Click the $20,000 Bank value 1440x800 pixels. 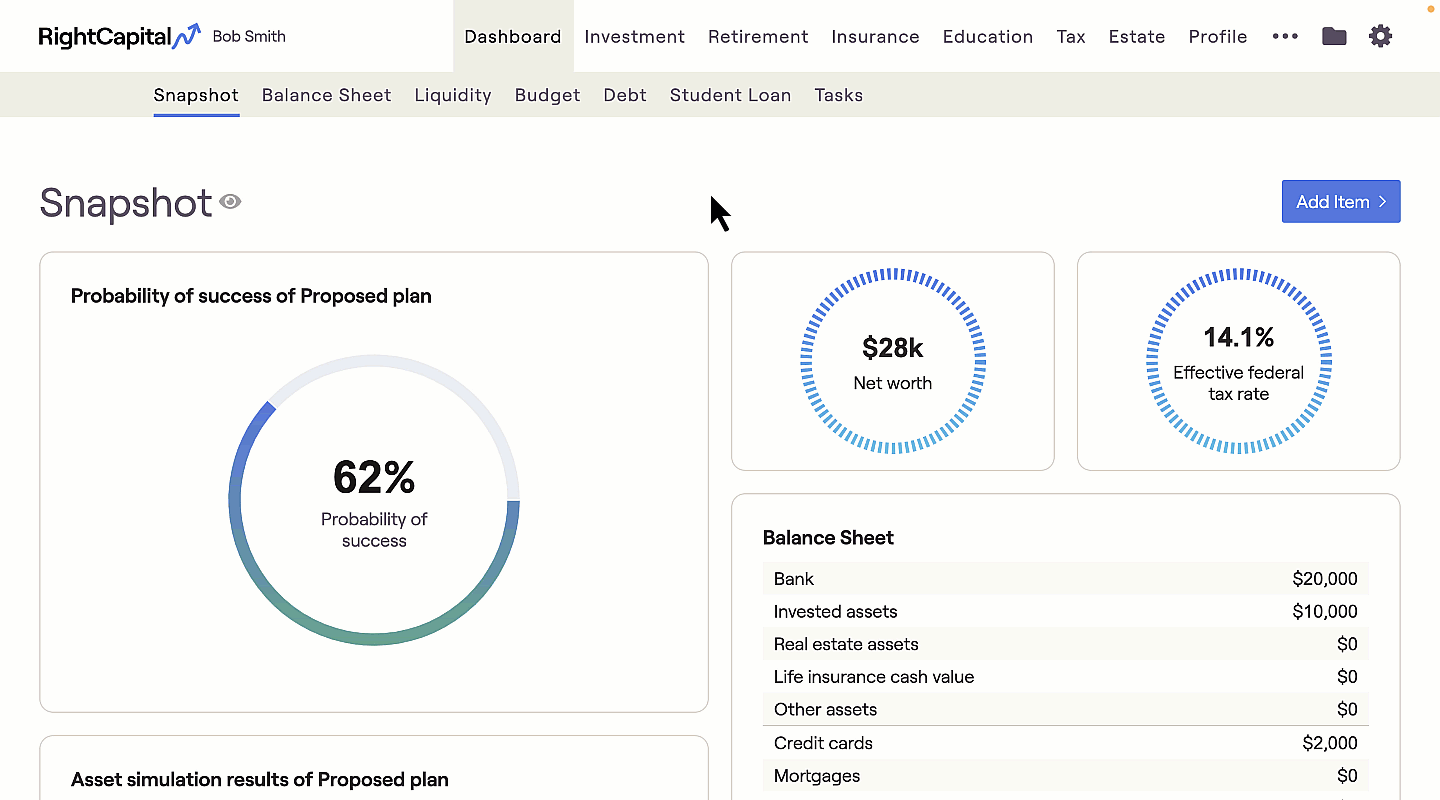click(x=1325, y=579)
